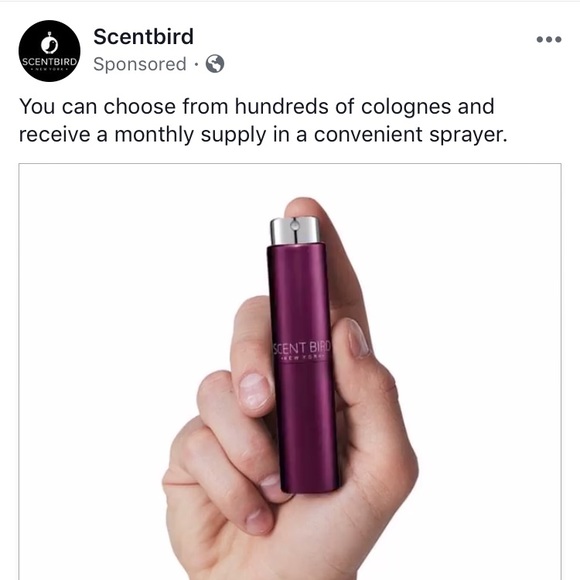Visit the Scentbird page name link
580x580 pixels.
pyautogui.click(x=144, y=37)
